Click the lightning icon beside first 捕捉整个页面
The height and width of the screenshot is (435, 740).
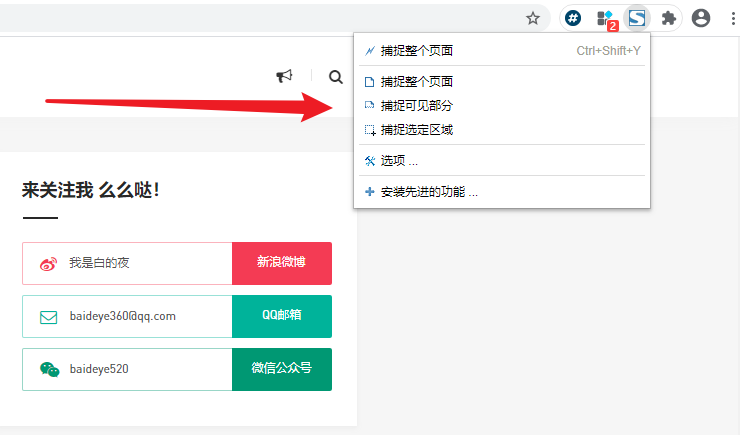(x=370, y=50)
